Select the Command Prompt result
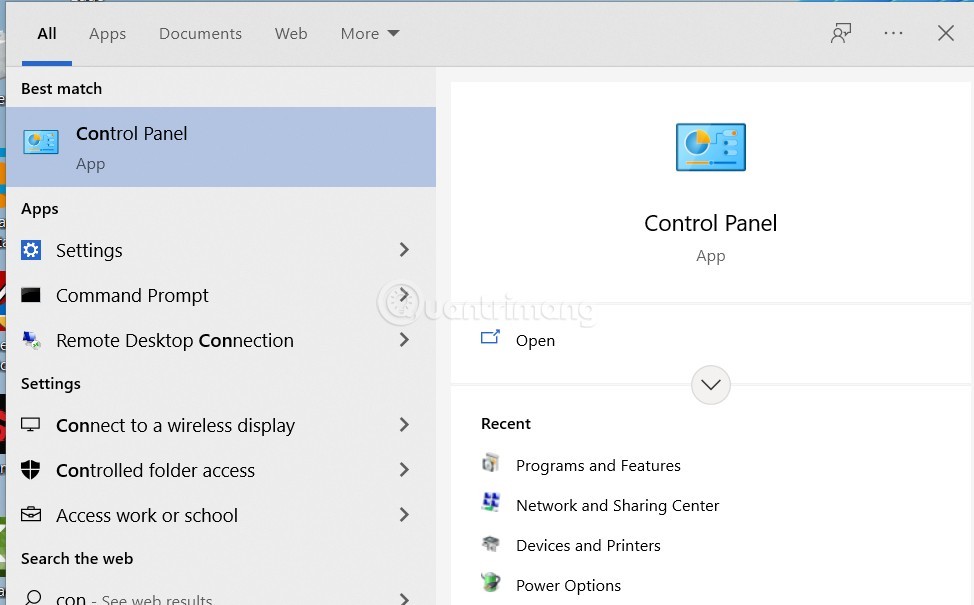Screen dimensions: 974x605 point(221,295)
